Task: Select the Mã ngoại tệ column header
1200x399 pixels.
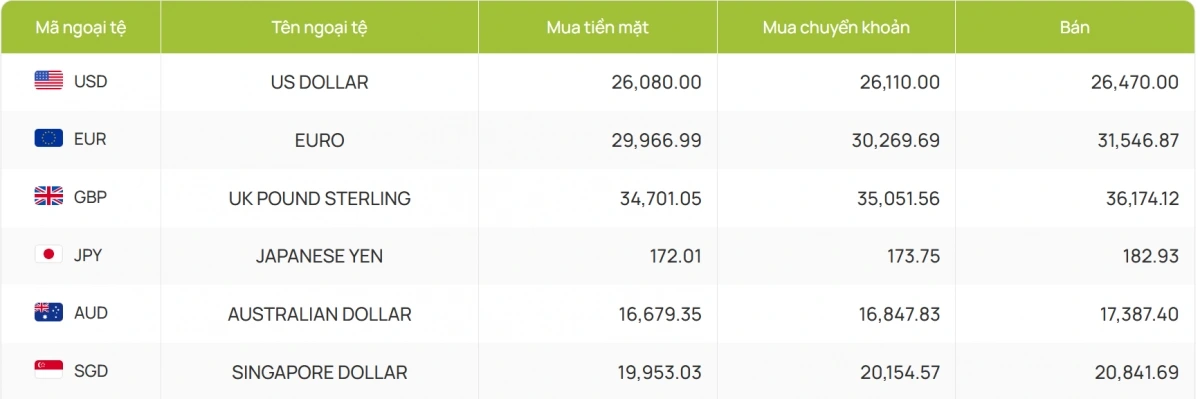Action: point(80,28)
